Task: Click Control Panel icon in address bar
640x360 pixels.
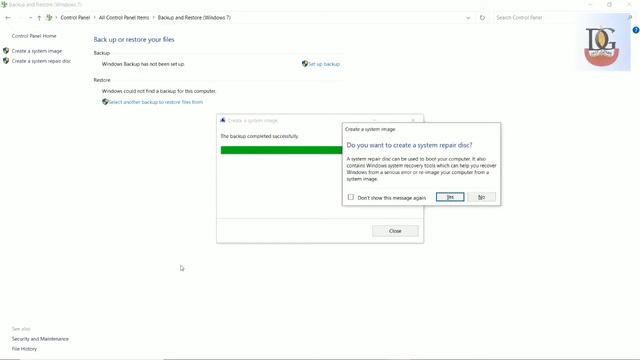Action: [49, 17]
